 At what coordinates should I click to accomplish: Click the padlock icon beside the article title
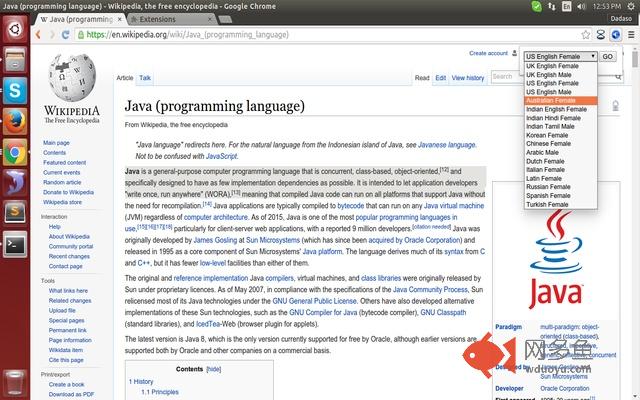point(615,106)
